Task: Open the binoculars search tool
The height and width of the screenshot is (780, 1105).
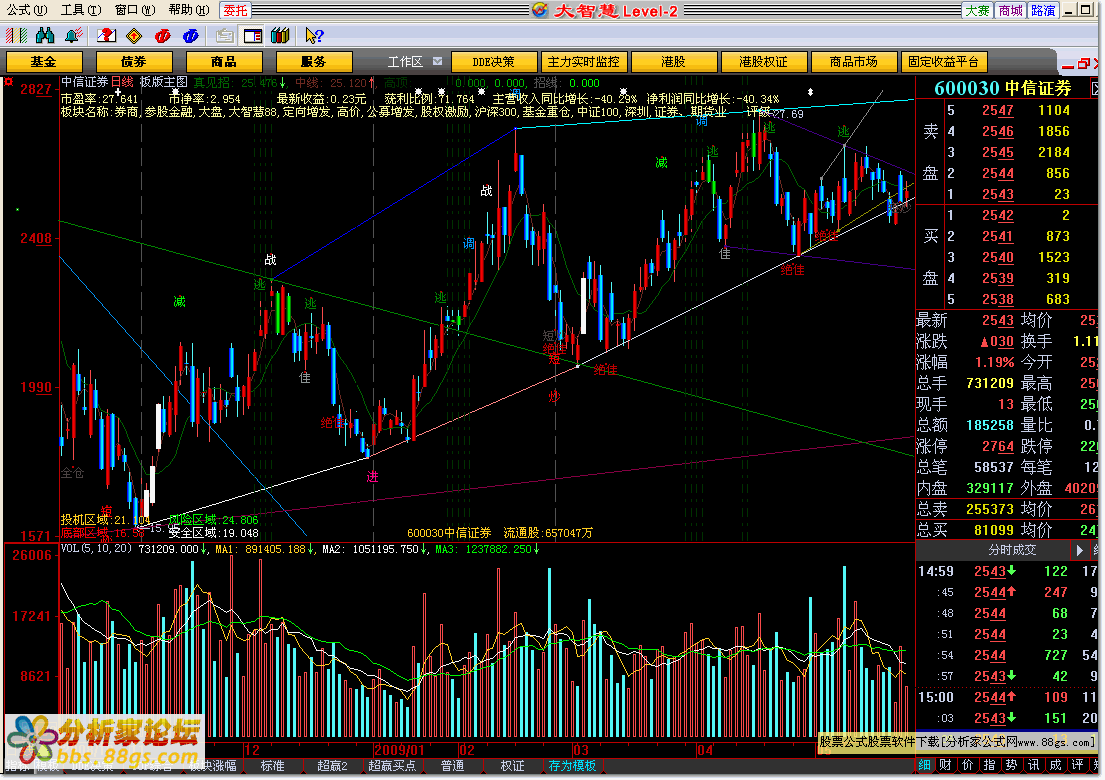Action: tap(45, 35)
